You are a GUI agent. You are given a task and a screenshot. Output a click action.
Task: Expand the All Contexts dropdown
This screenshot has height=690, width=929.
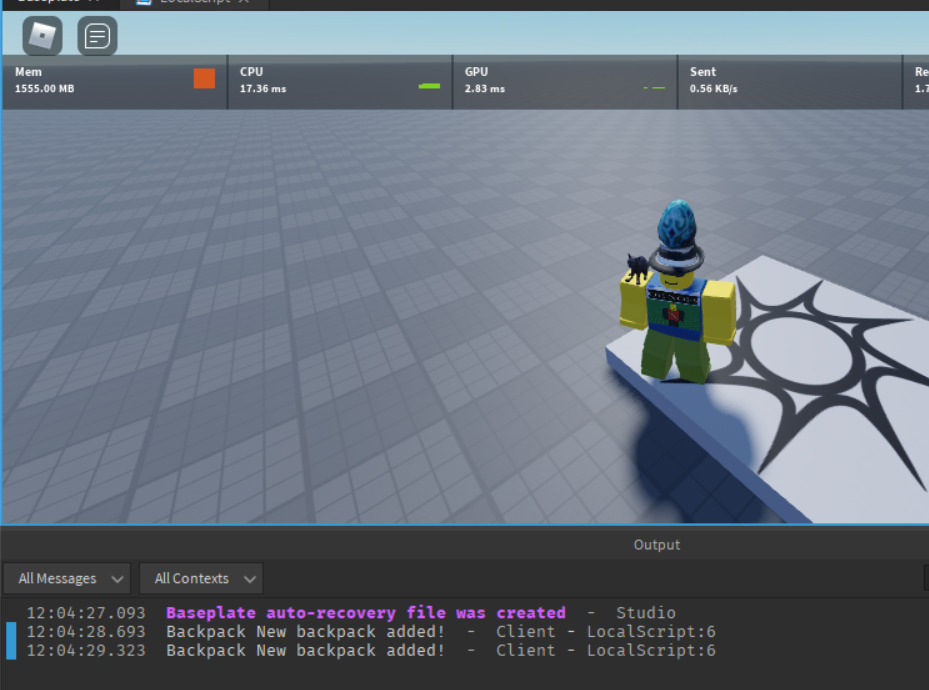201,578
